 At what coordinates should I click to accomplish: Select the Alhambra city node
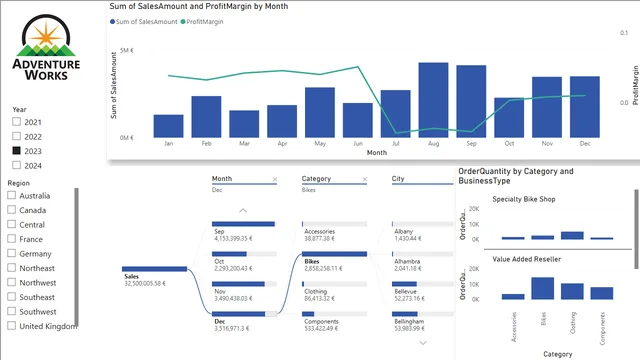[x=422, y=254]
